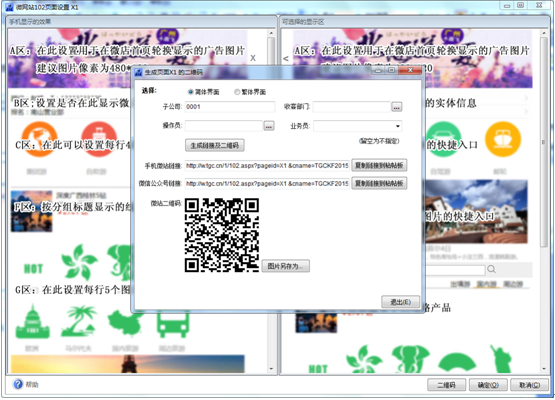Image resolution: width=555 pixels, height=400 pixels.
Task: Click the A区 banner image in right panel
Action: click(x=412, y=58)
